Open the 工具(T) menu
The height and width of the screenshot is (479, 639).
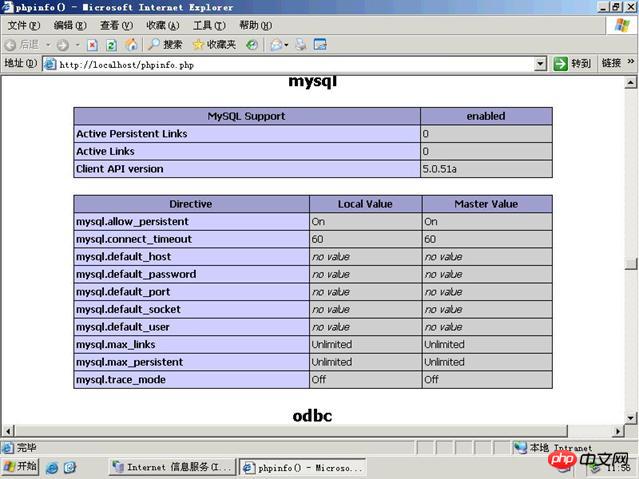(x=209, y=25)
